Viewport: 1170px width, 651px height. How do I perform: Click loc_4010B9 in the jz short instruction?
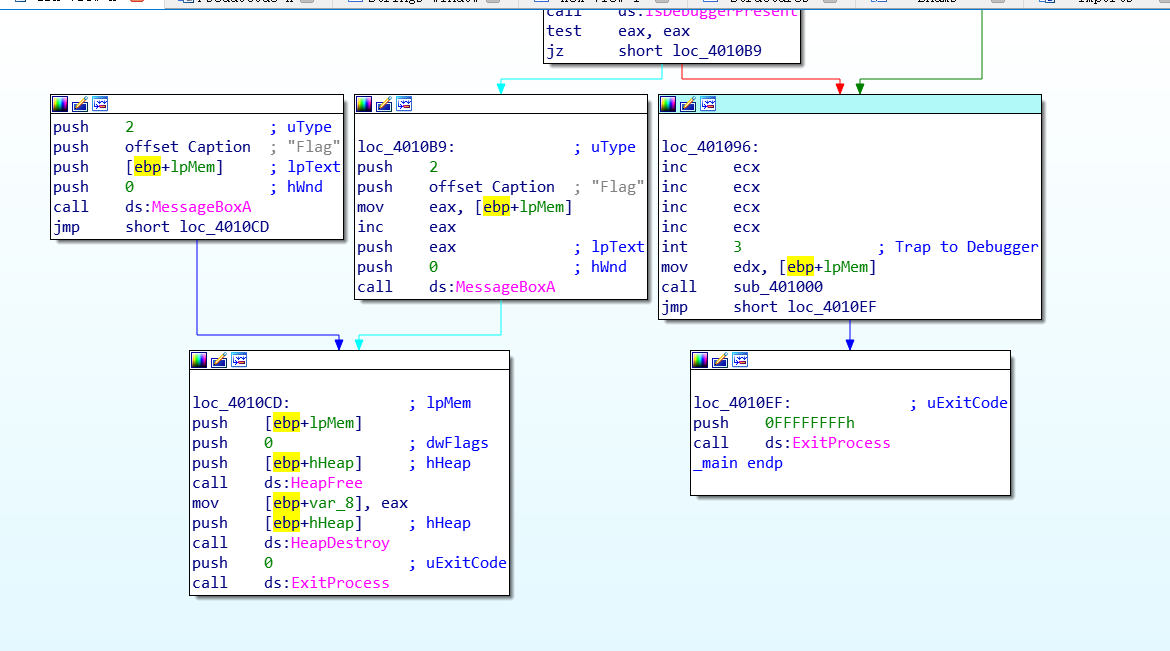[717, 51]
